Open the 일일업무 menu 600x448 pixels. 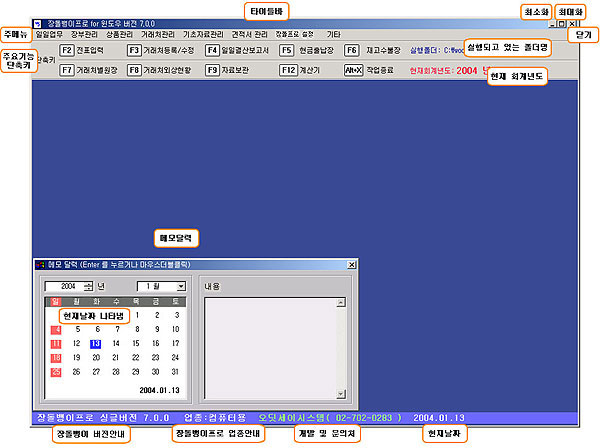[49, 34]
